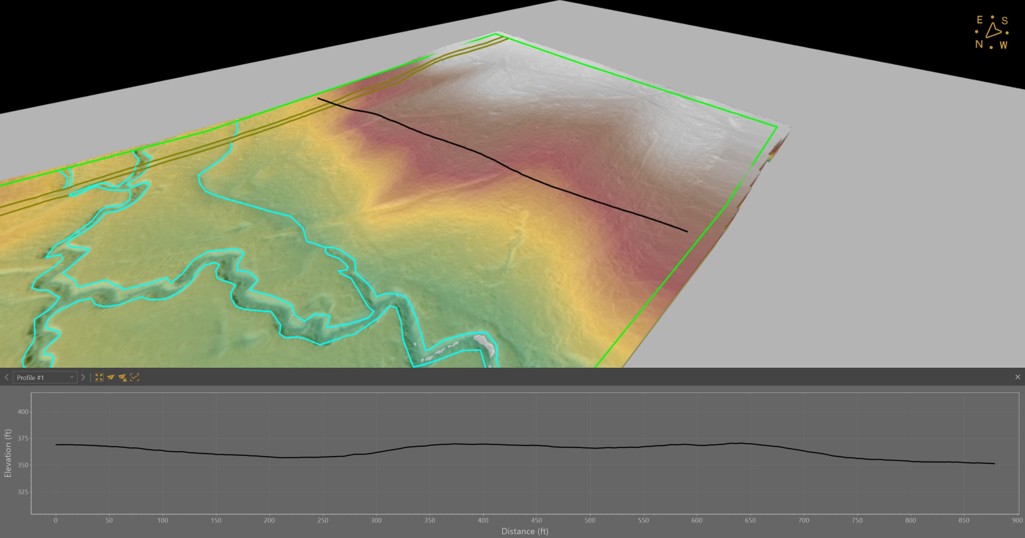Click the second yellow profile tool icon

pos(122,377)
